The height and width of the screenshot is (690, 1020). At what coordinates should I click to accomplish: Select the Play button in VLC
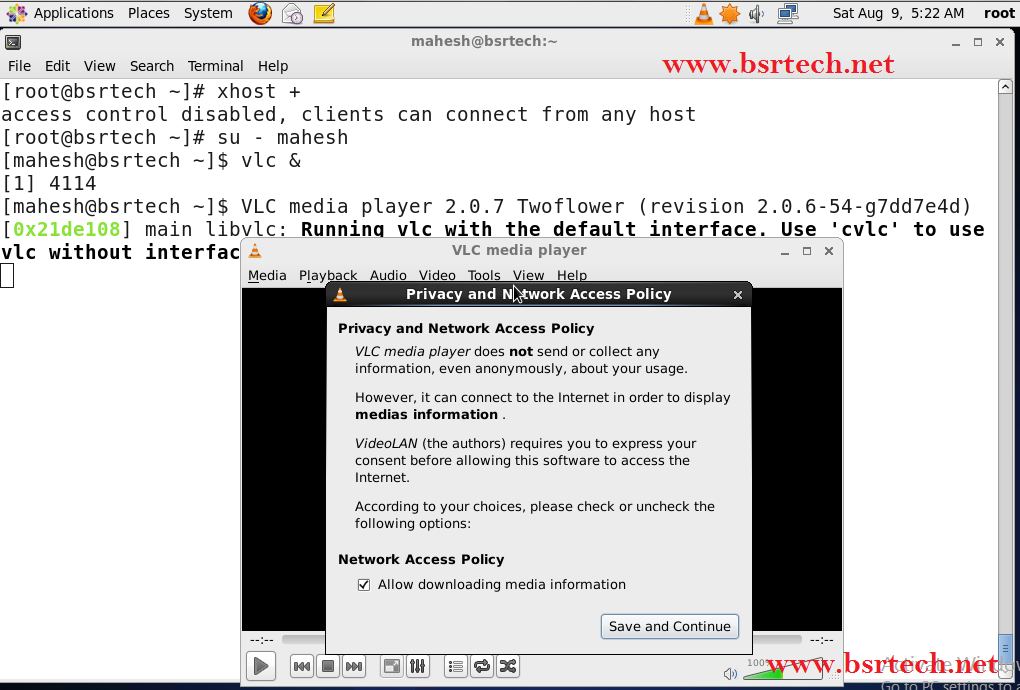tap(260, 666)
